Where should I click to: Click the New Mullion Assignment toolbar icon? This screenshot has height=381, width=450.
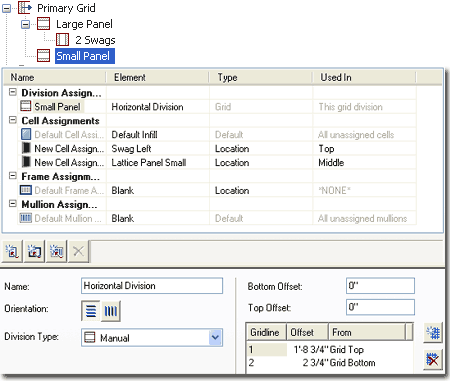56,251
